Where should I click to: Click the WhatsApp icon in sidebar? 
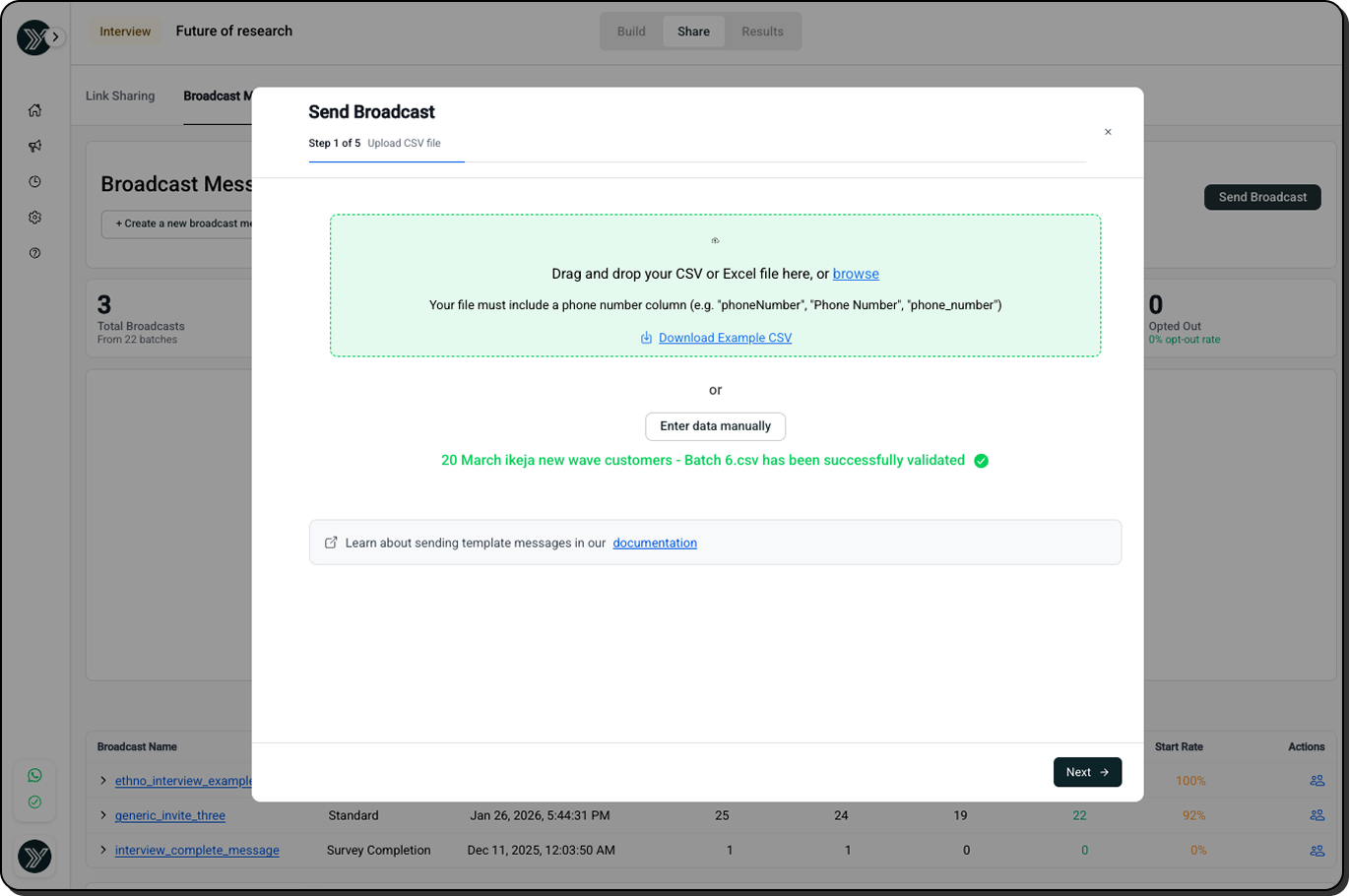coord(34,775)
